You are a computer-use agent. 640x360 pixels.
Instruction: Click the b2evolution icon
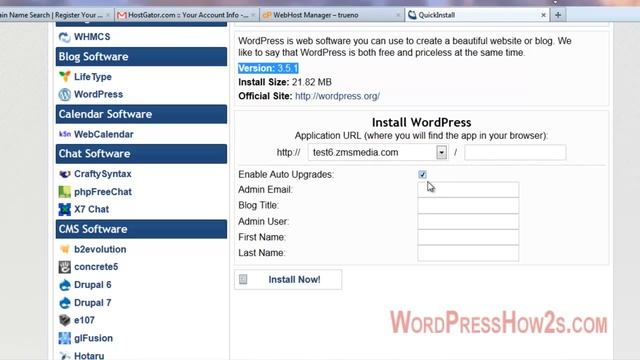click(x=64, y=249)
